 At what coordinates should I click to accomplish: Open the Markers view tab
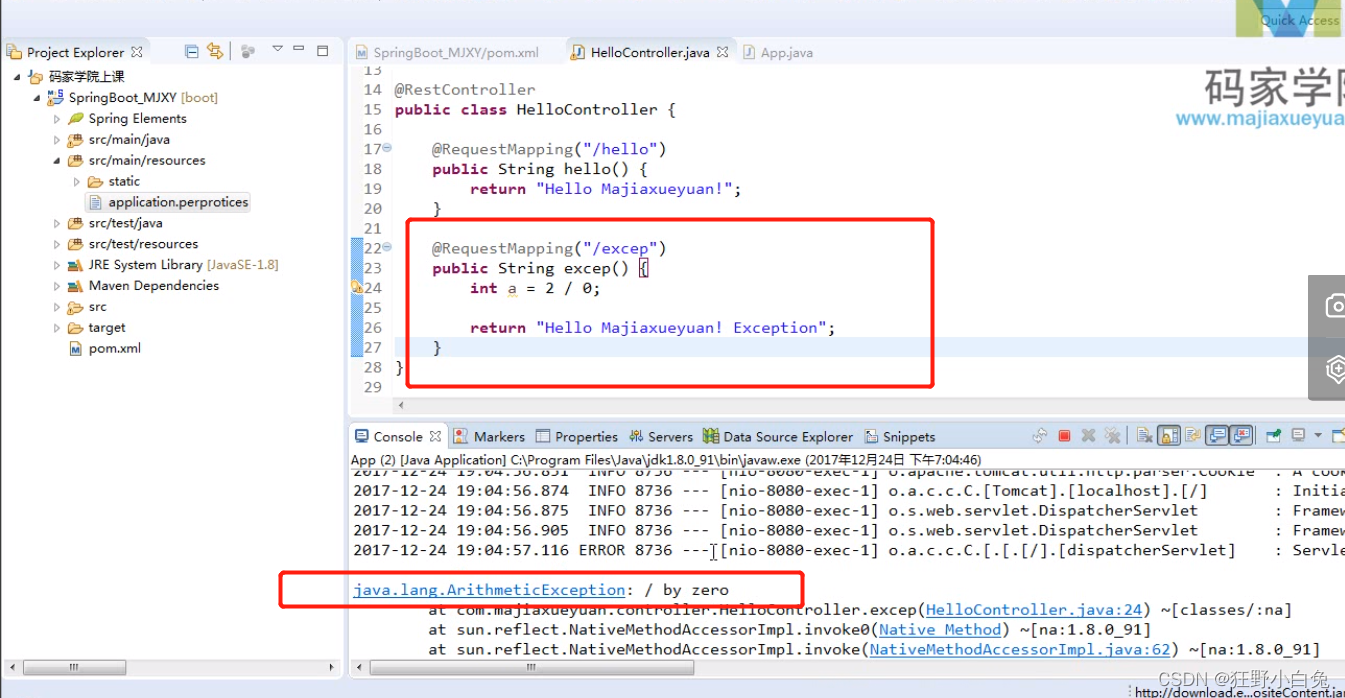click(x=489, y=436)
